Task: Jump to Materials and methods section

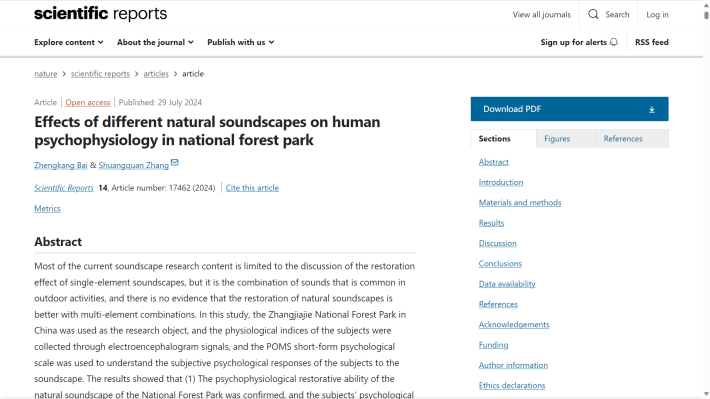Action: (x=520, y=202)
